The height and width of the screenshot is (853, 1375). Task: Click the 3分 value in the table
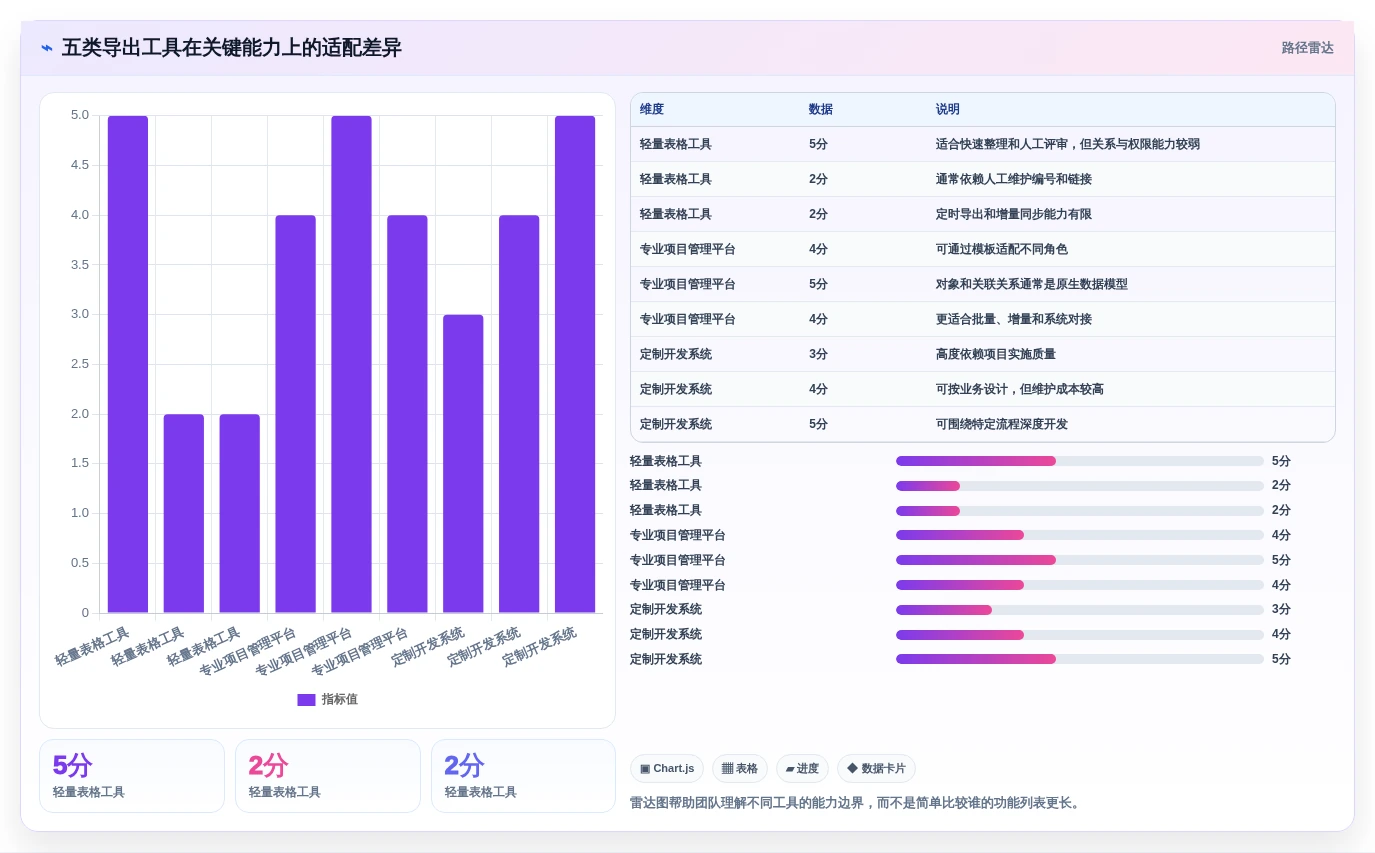(818, 354)
